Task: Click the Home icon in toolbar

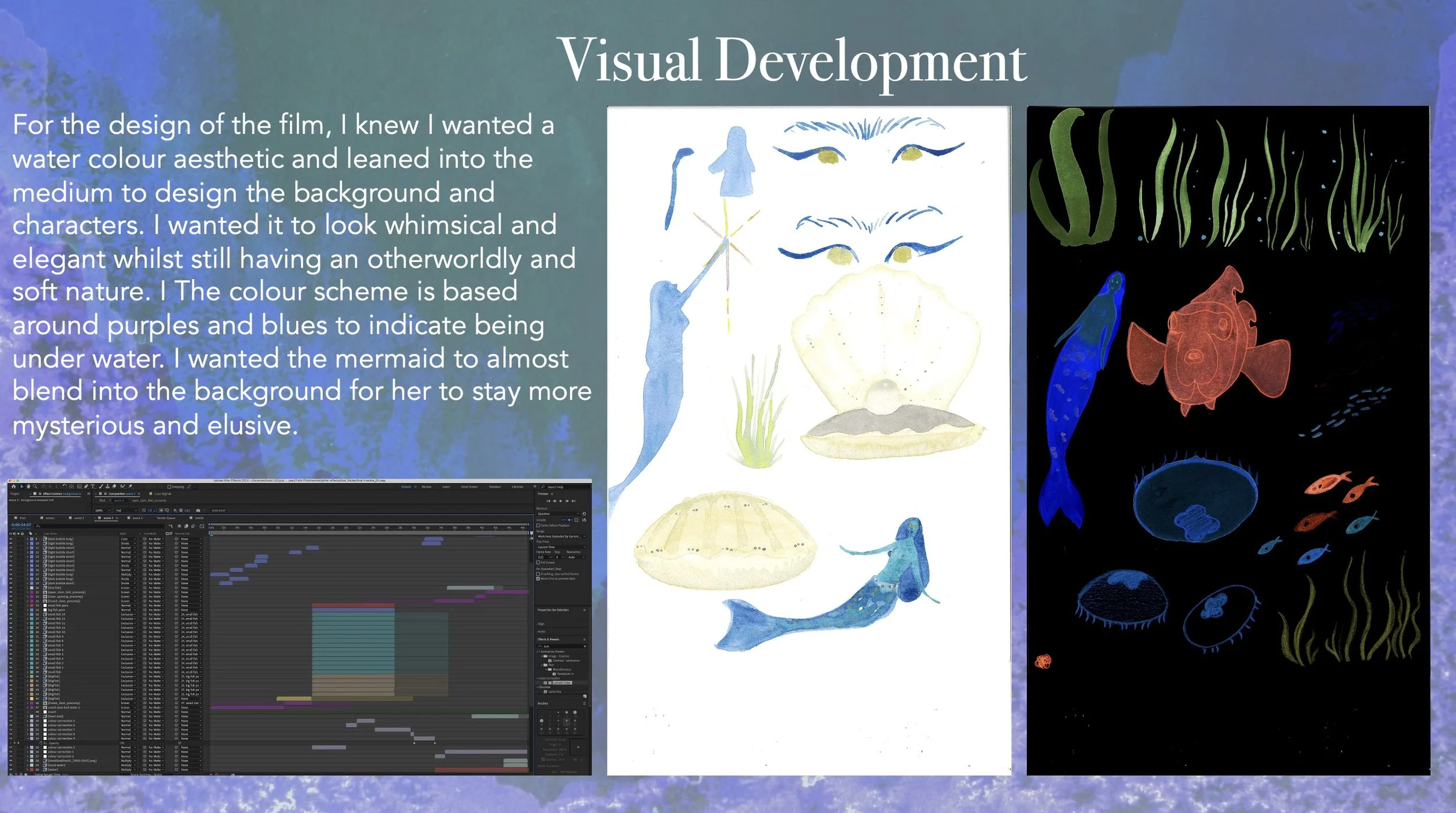Action: tap(13, 486)
